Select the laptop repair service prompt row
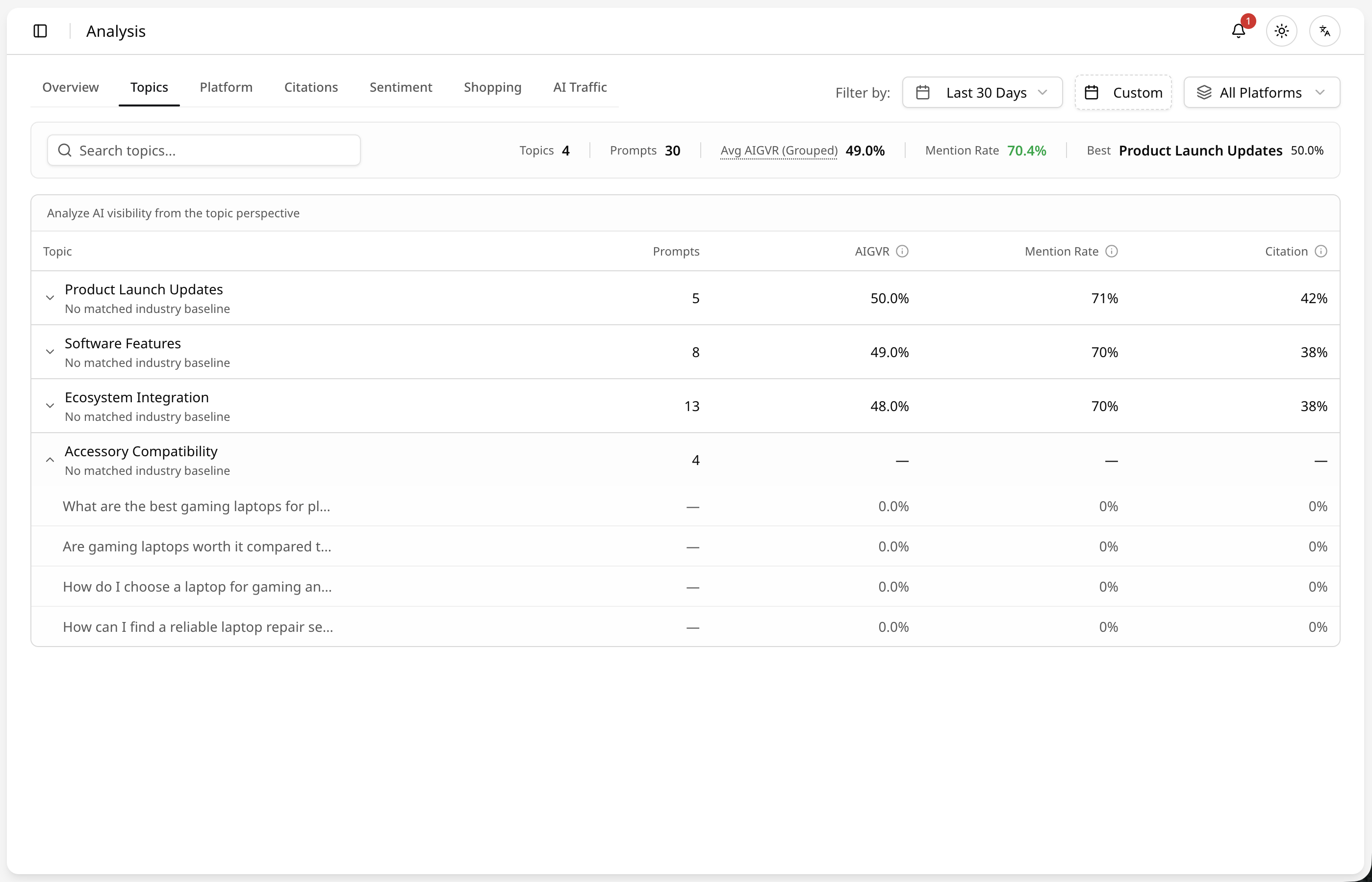 tap(685, 626)
